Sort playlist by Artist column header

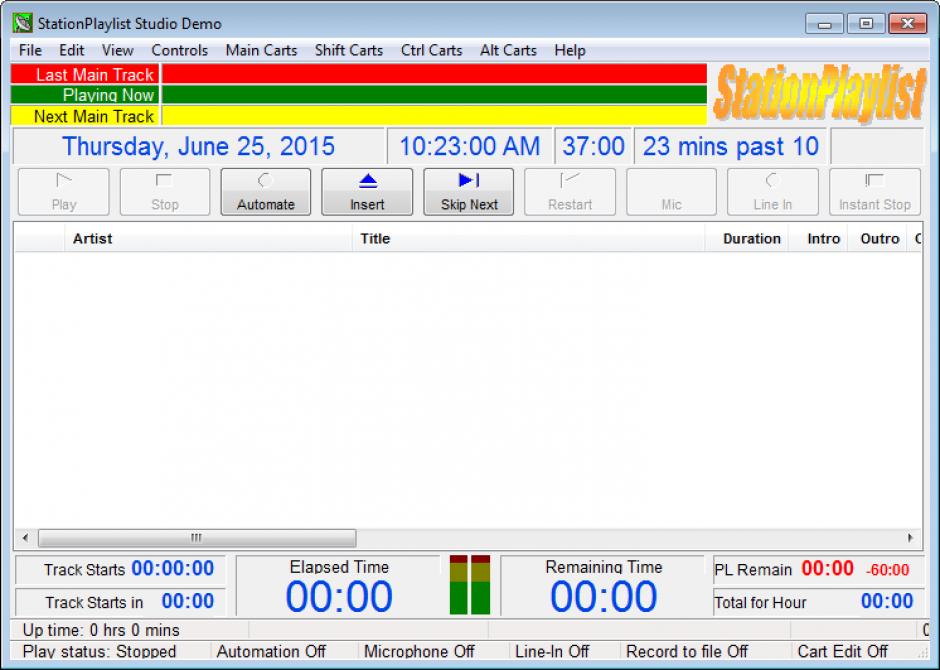[x=208, y=239]
